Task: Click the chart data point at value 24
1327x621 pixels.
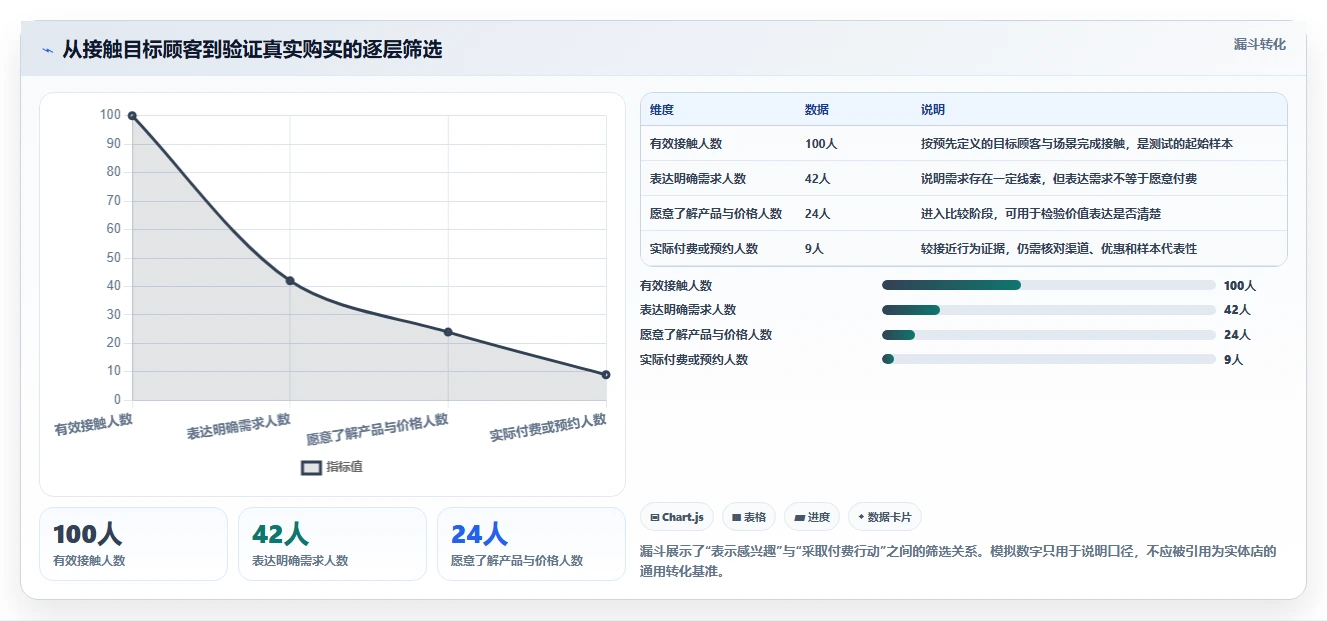Action: [x=448, y=332]
